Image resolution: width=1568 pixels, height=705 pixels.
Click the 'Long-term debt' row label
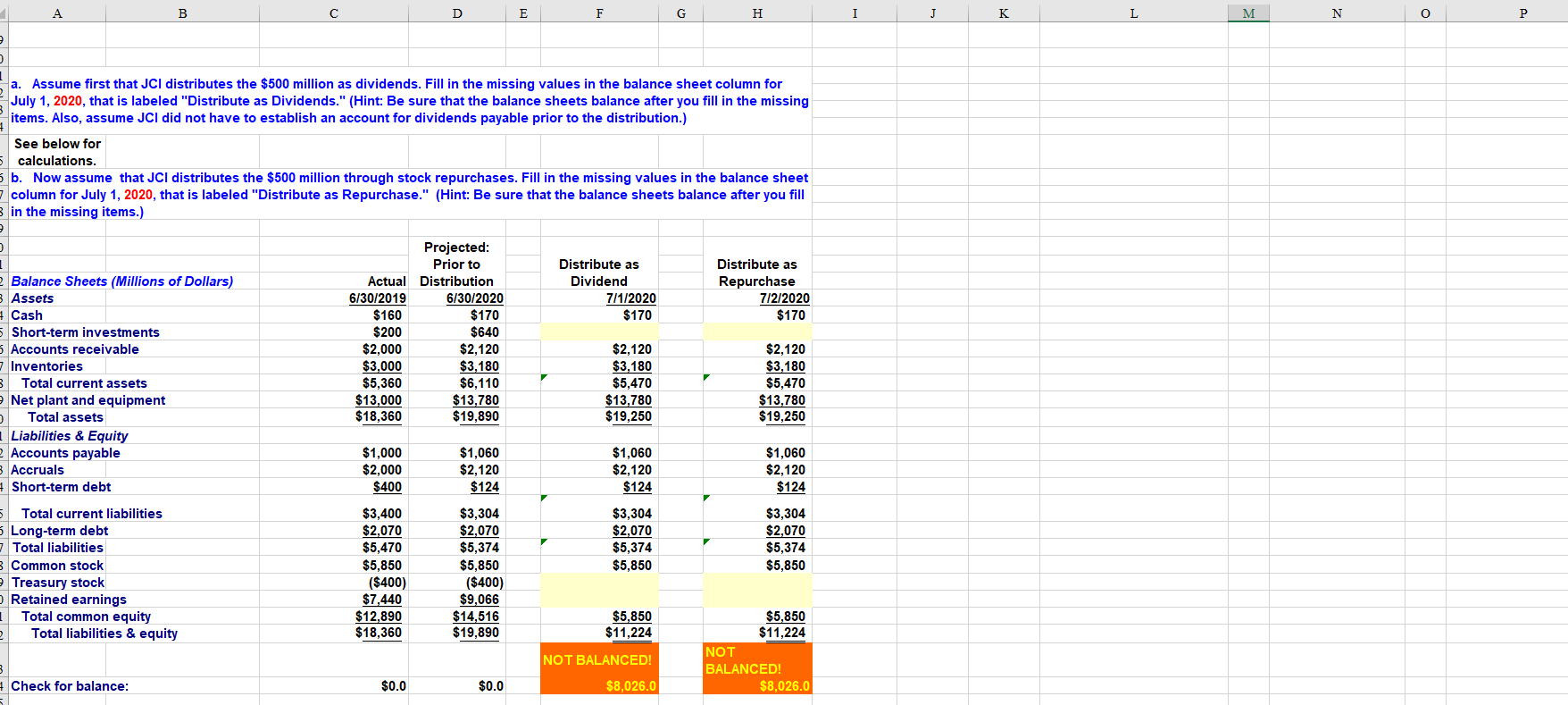59,531
